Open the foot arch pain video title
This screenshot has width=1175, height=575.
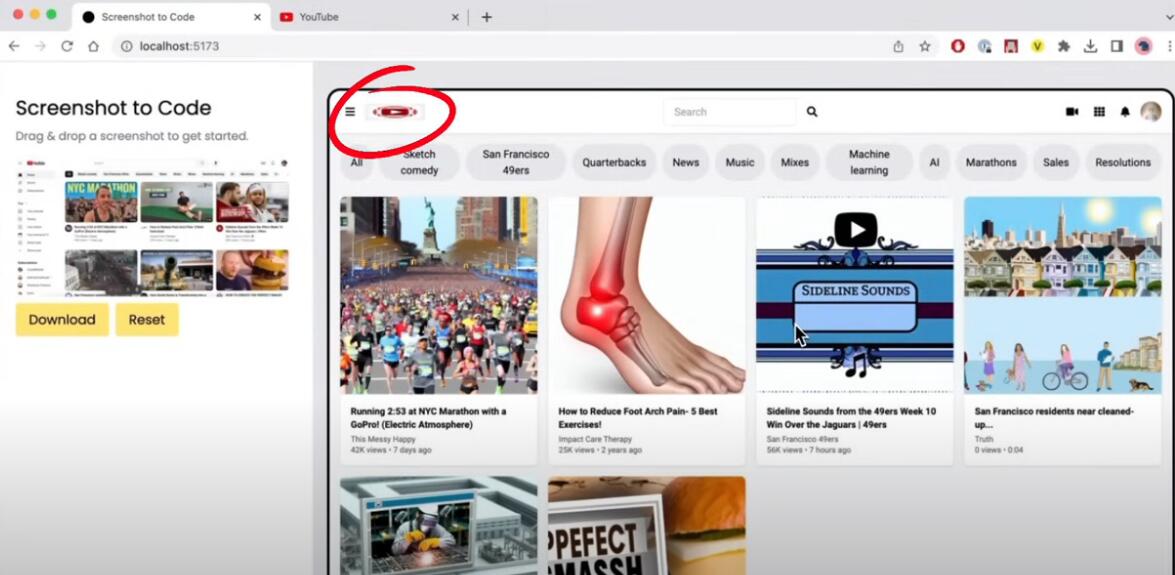637,417
